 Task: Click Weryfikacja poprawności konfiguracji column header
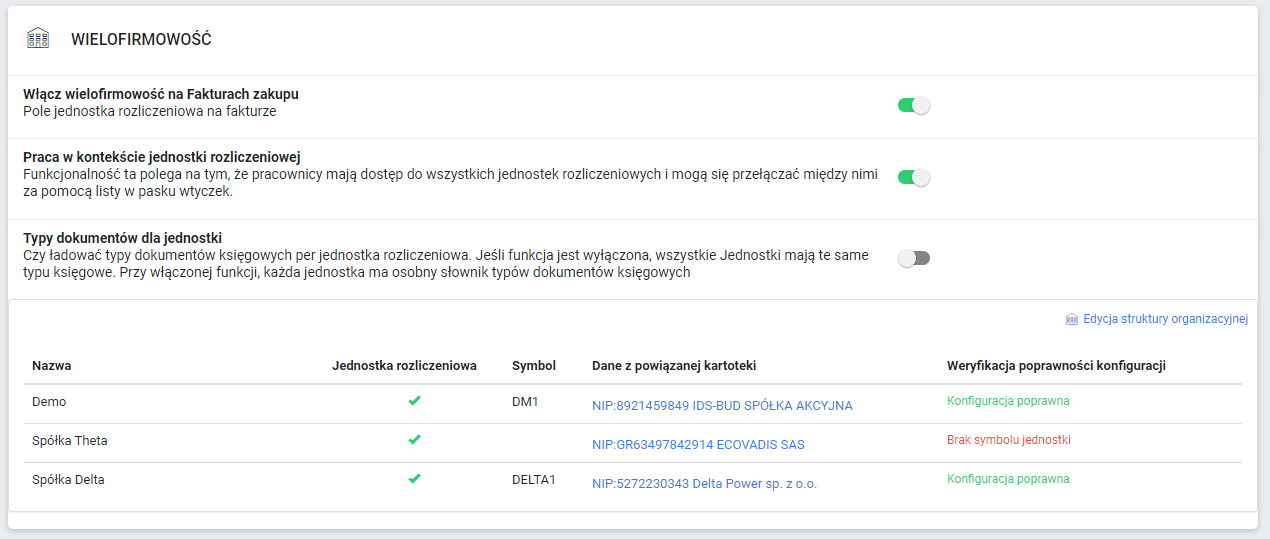click(x=1056, y=366)
